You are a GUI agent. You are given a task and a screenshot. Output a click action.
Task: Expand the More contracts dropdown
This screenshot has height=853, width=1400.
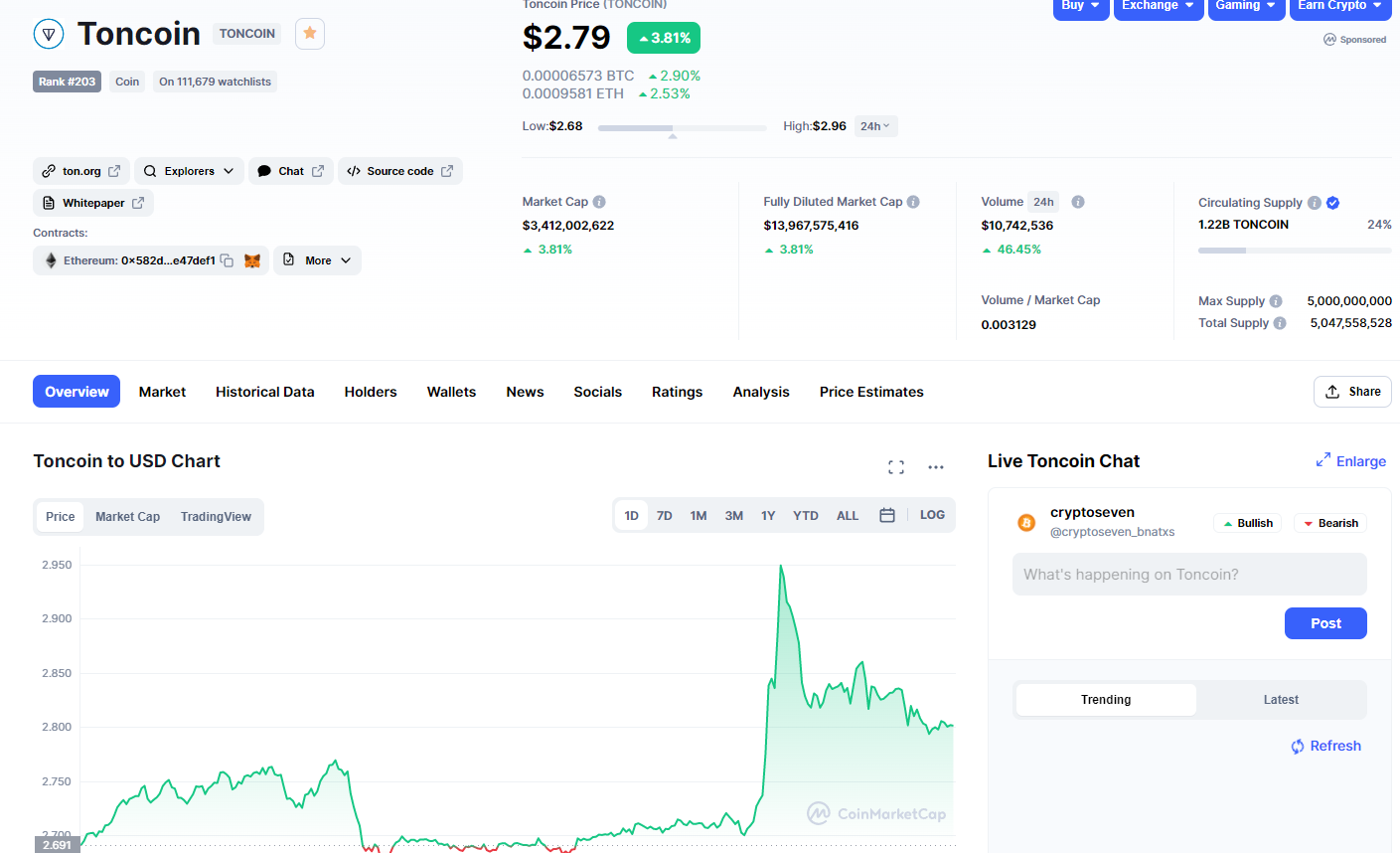(317, 260)
